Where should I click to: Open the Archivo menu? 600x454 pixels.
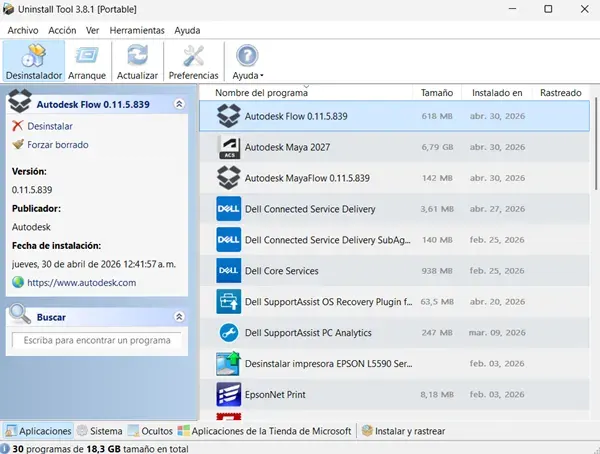pyautogui.click(x=23, y=30)
